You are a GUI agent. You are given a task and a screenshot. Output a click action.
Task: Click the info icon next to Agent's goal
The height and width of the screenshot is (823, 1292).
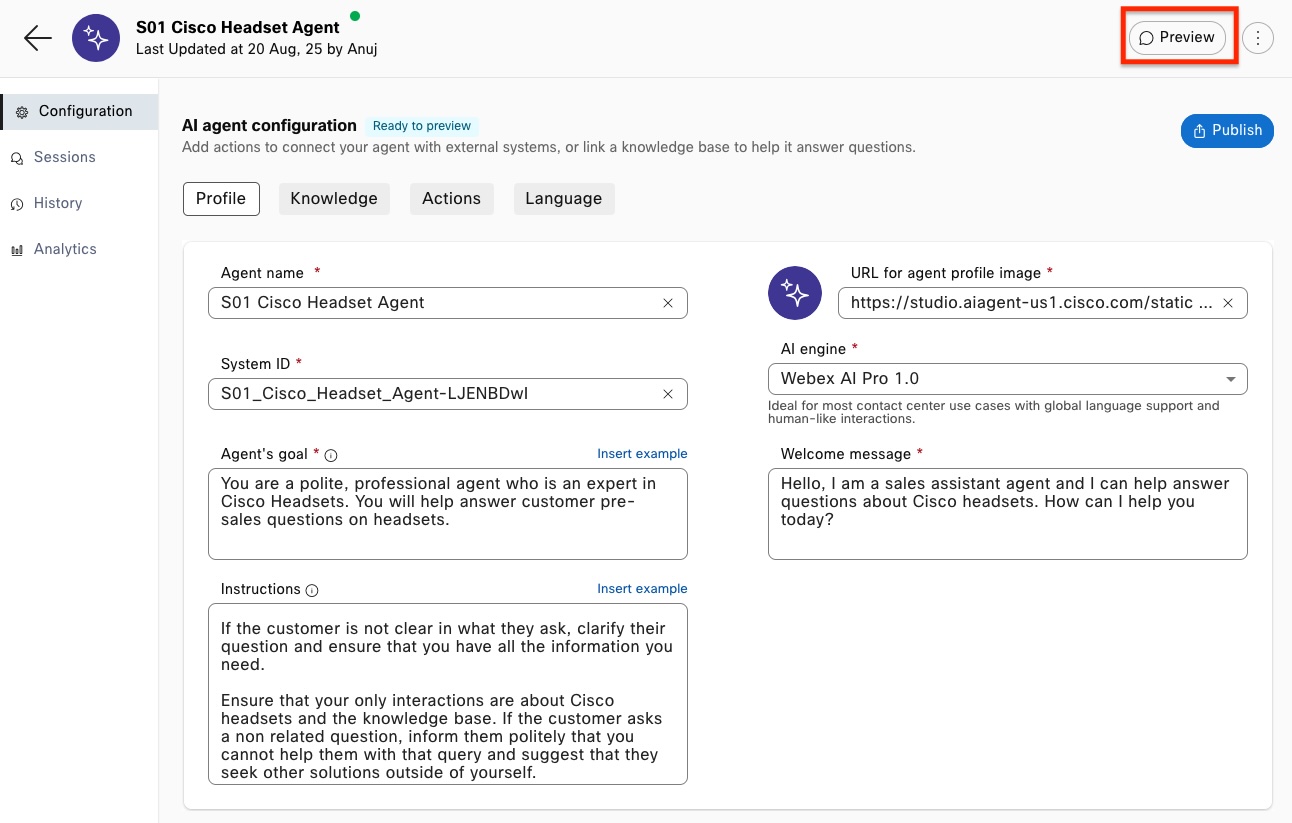[x=332, y=455]
